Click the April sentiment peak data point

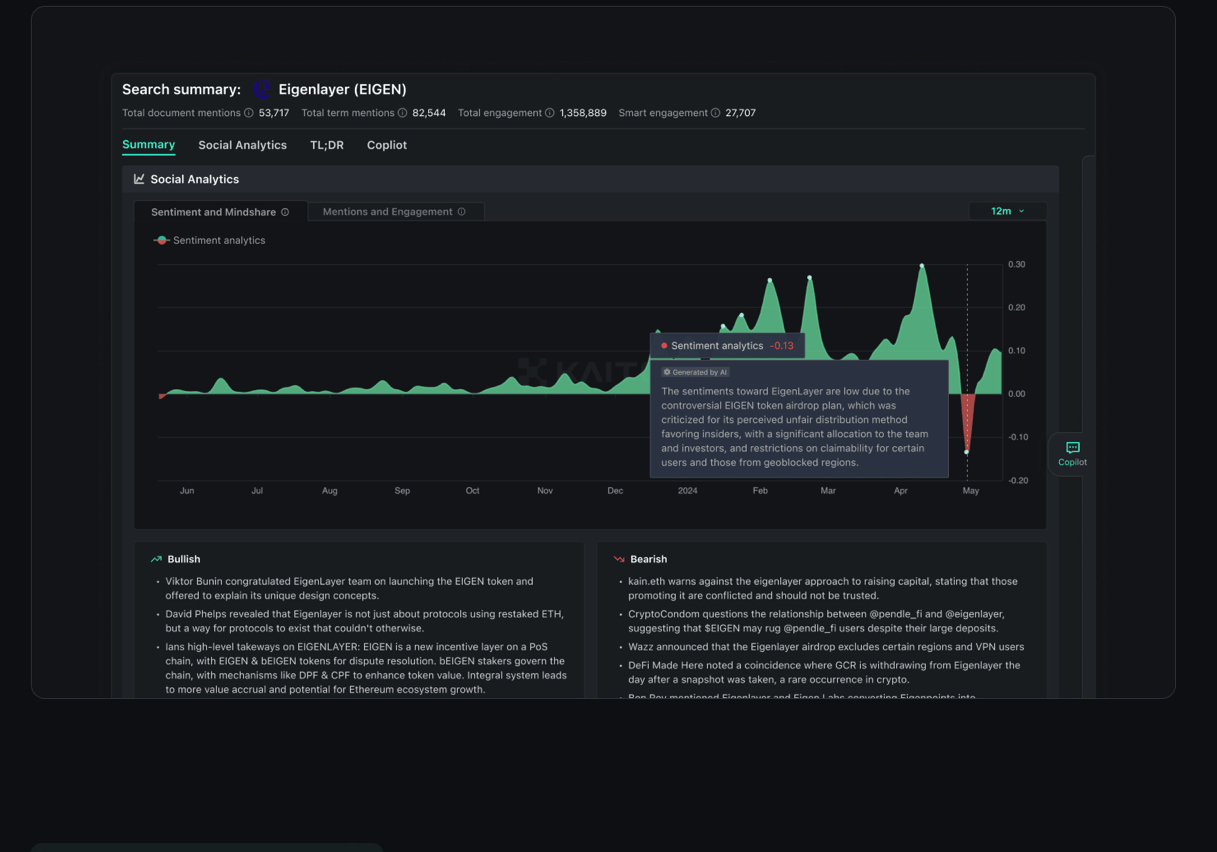point(921,265)
